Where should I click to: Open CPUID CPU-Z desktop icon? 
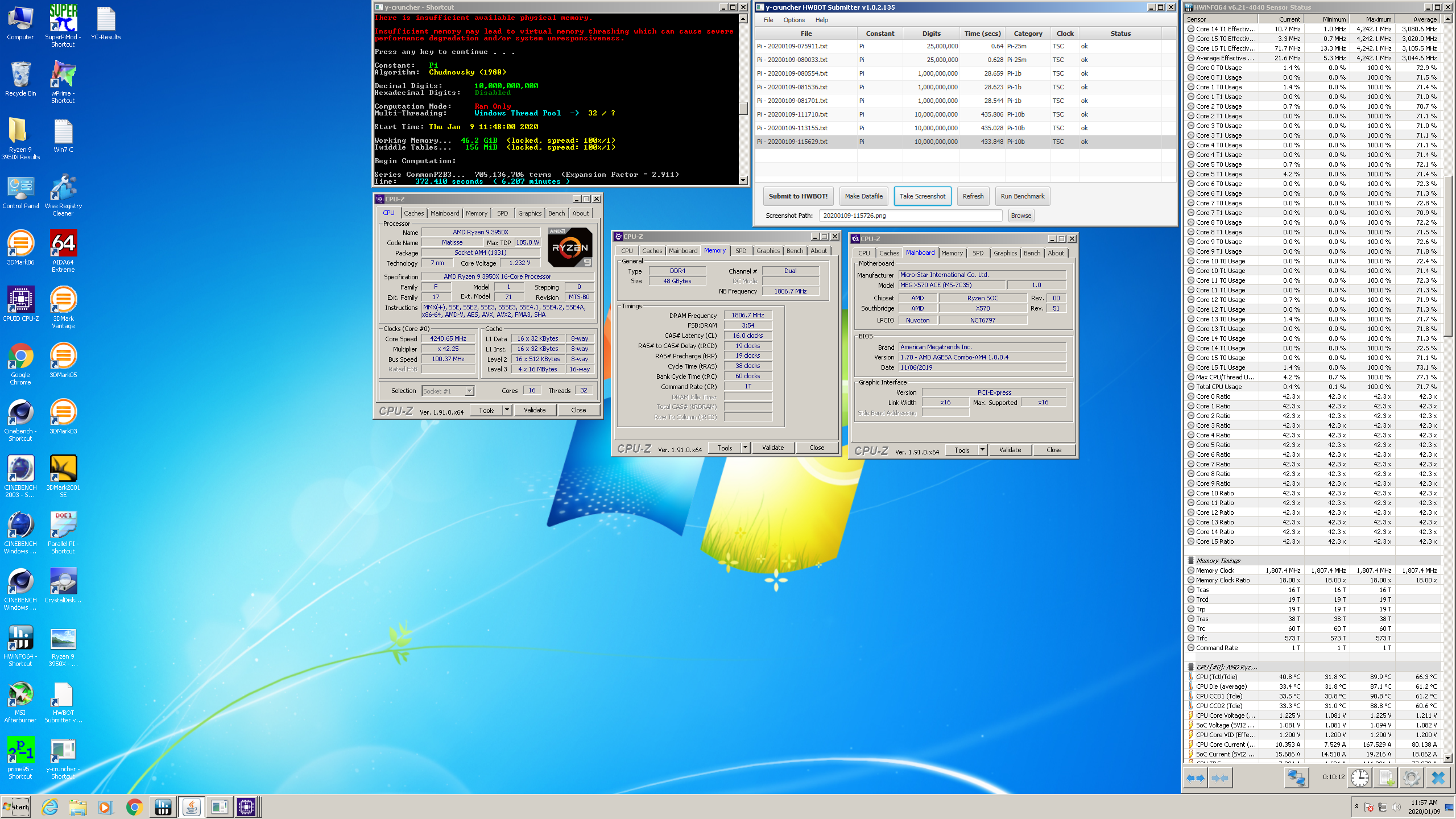[20, 304]
